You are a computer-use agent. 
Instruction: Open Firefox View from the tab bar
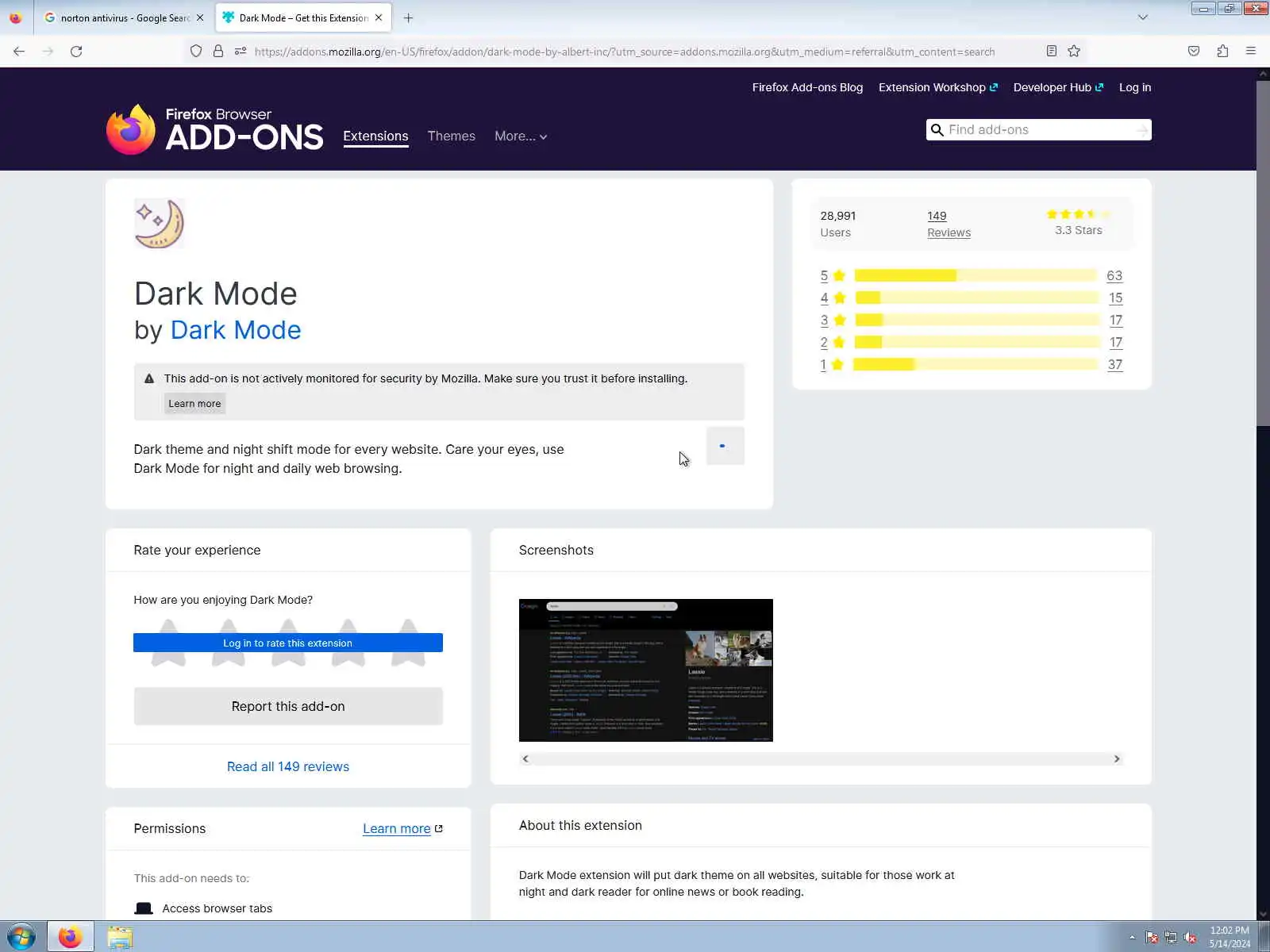16,17
